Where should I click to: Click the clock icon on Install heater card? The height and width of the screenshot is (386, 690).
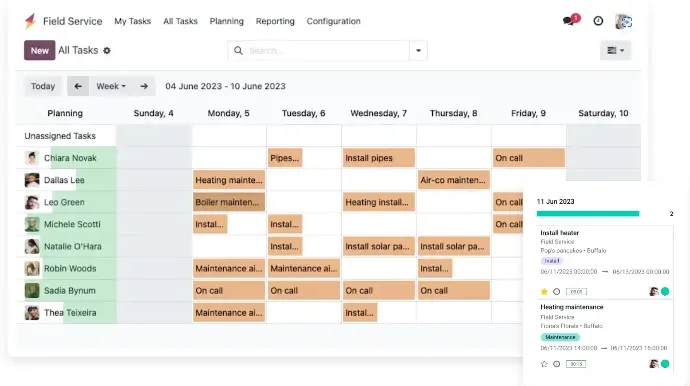(x=557, y=291)
